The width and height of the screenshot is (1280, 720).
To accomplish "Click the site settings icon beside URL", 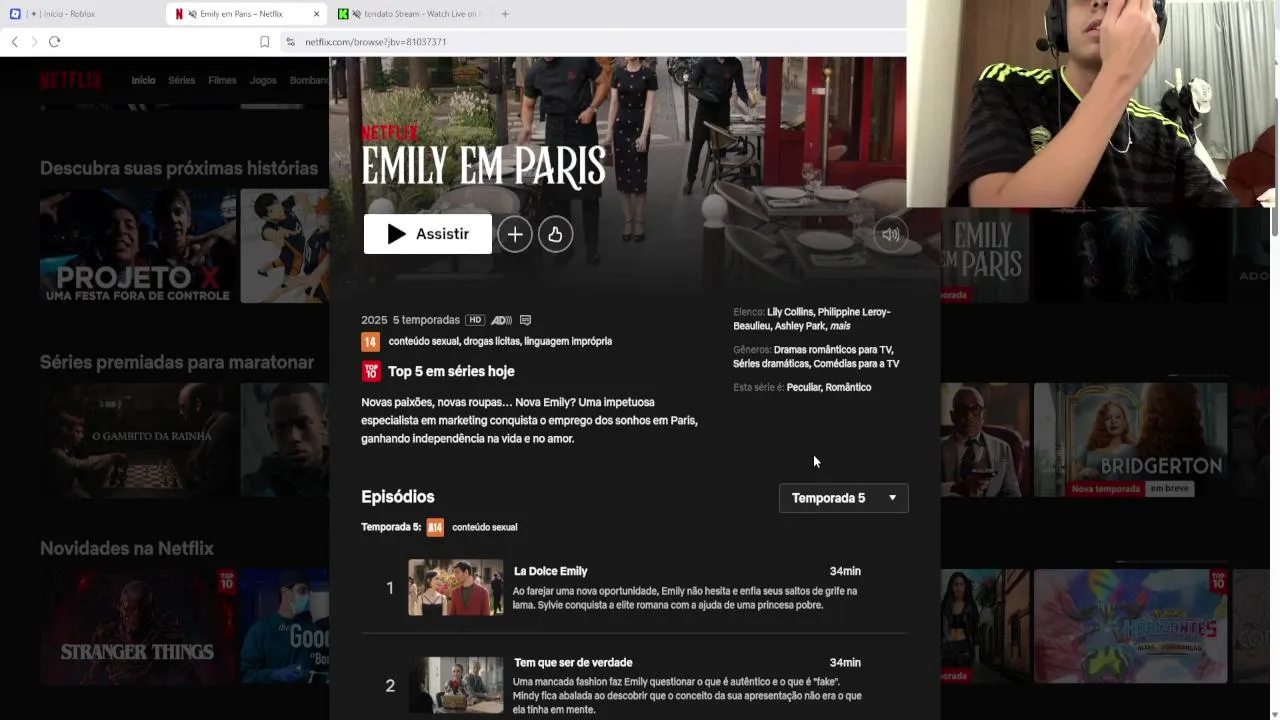I will tap(290, 42).
